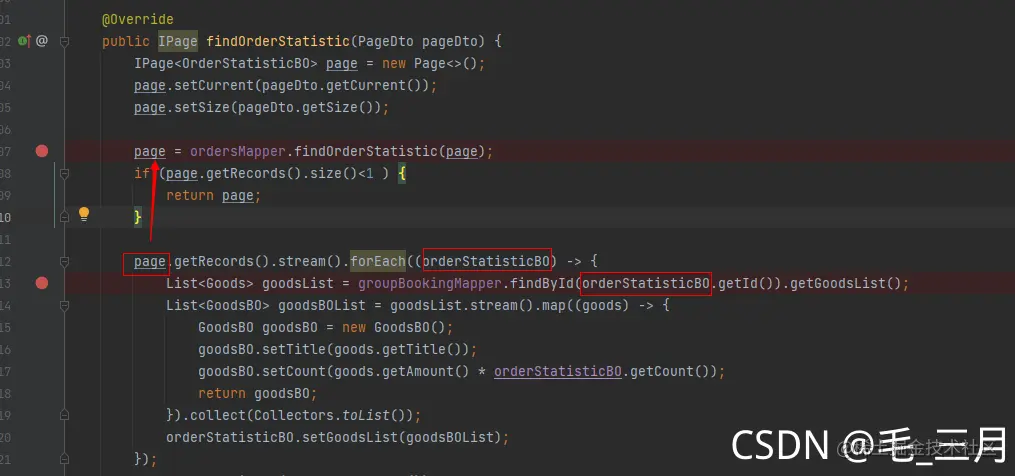Click the findById method call
The height and width of the screenshot is (476, 1015).
[542, 284]
